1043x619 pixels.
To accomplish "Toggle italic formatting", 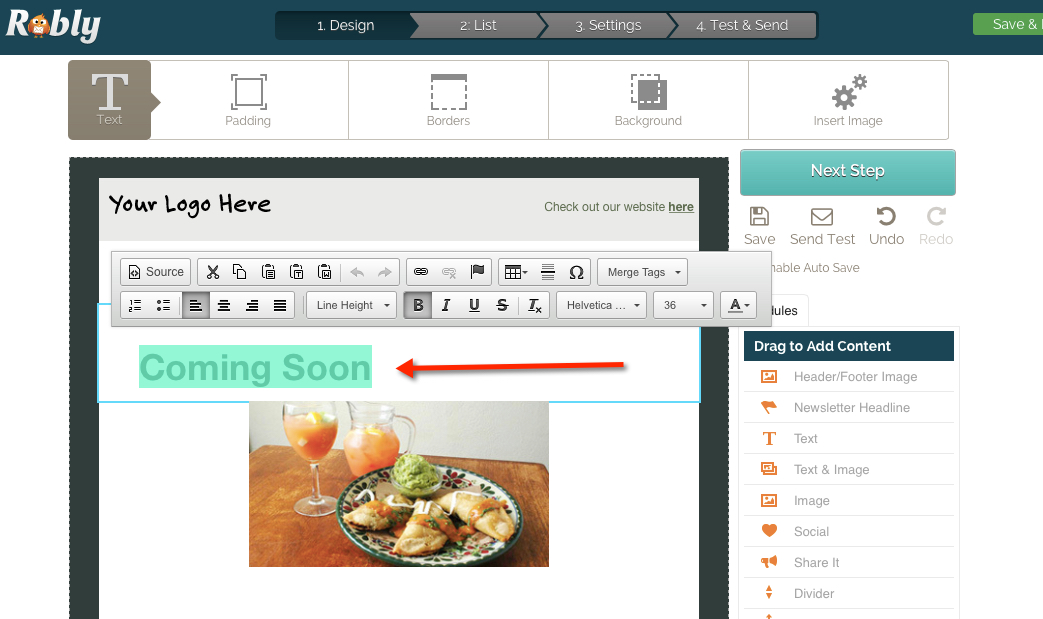I will click(x=446, y=306).
